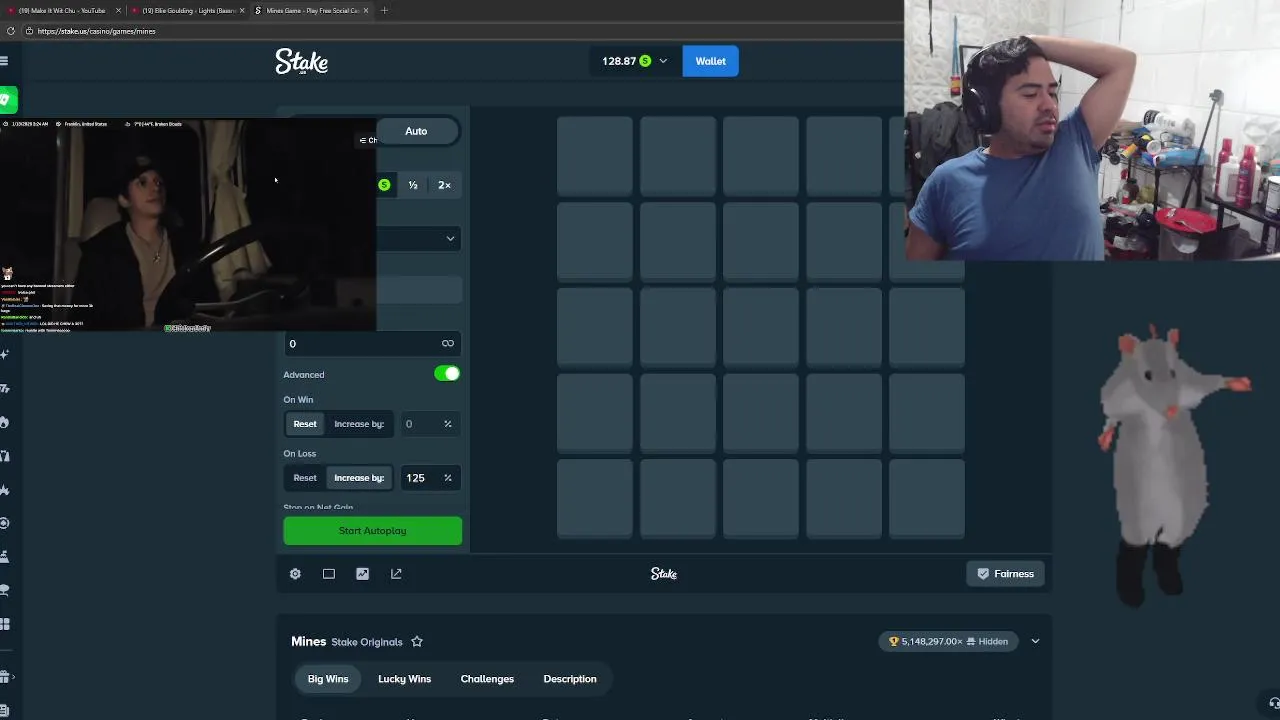Open a new browser tab with plus
The height and width of the screenshot is (720, 1280).
pyautogui.click(x=384, y=10)
